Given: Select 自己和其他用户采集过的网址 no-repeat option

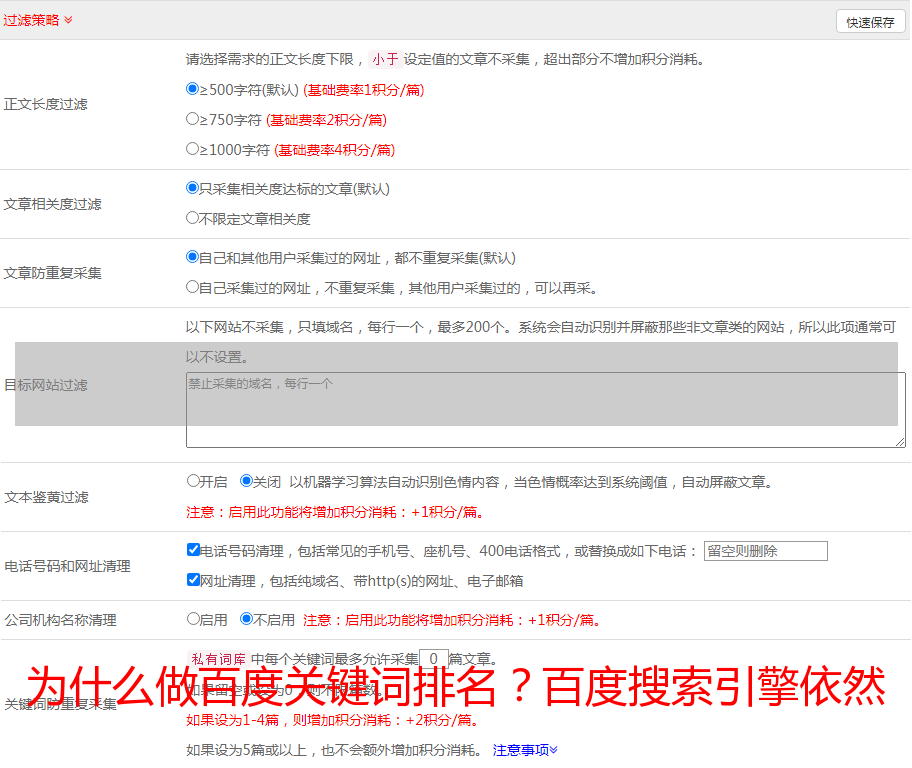Looking at the screenshot, I should pos(192,257).
